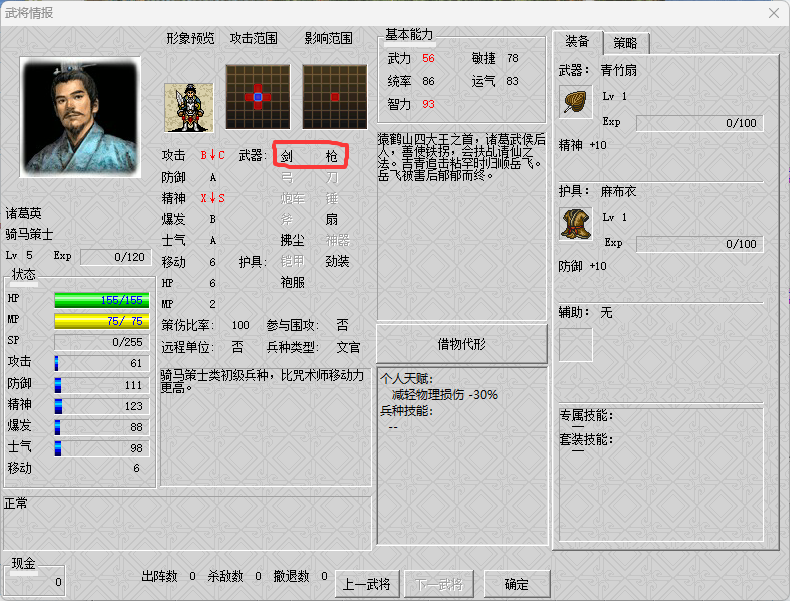This screenshot has height=601, width=790.
Task: Click the 出阵数 counter
Action: [169, 576]
